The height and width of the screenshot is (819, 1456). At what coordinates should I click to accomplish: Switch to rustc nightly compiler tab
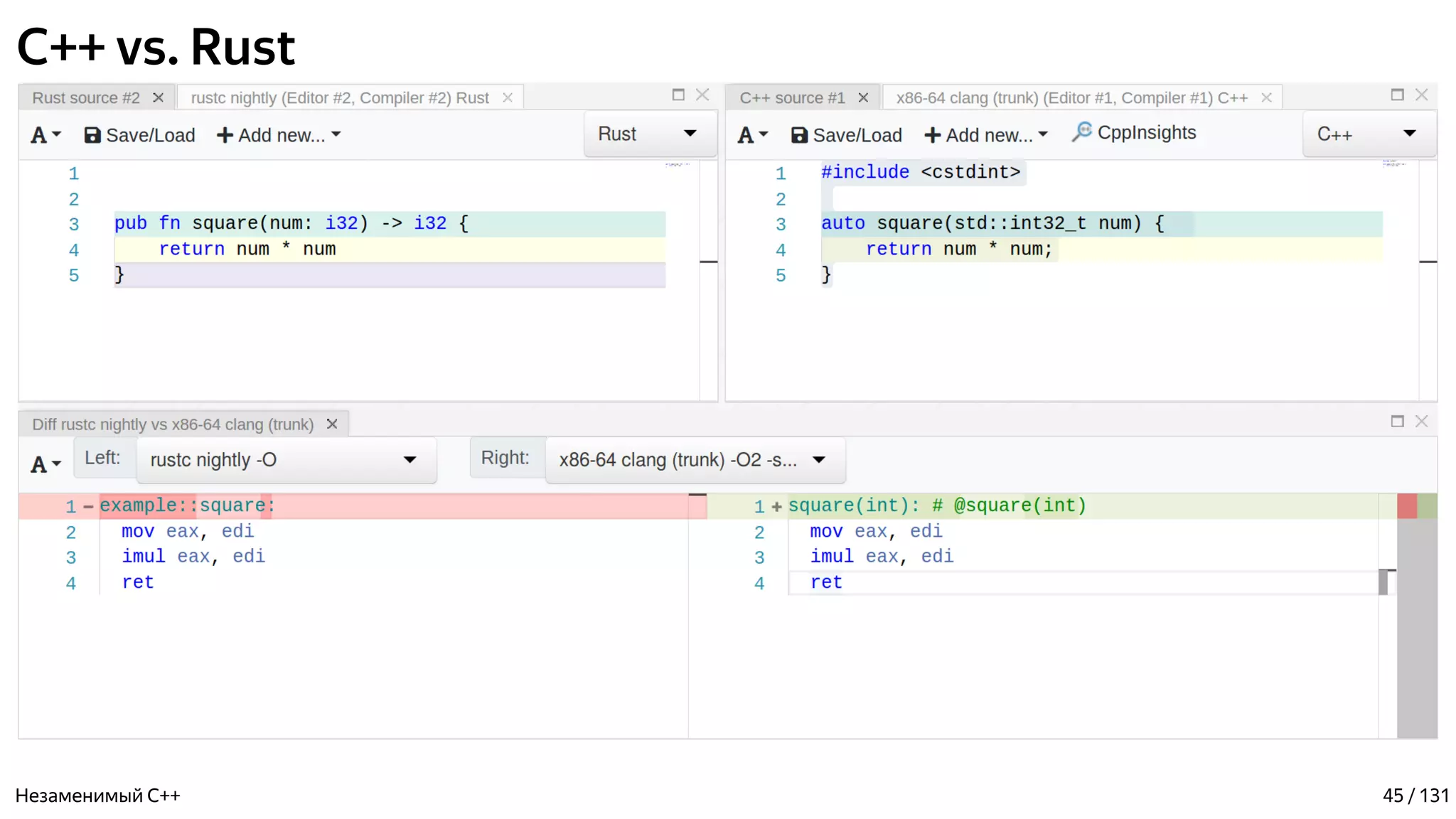coord(340,97)
